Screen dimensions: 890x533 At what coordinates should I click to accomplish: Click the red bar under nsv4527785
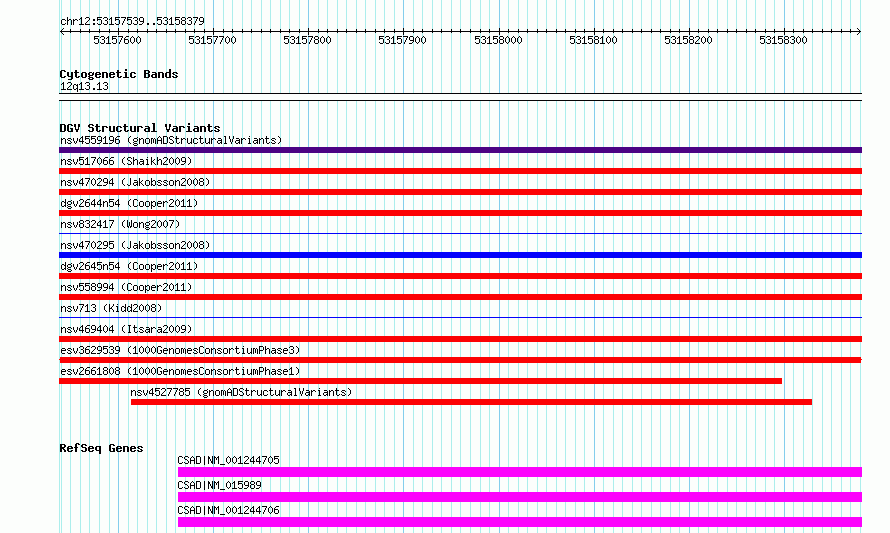point(471,402)
